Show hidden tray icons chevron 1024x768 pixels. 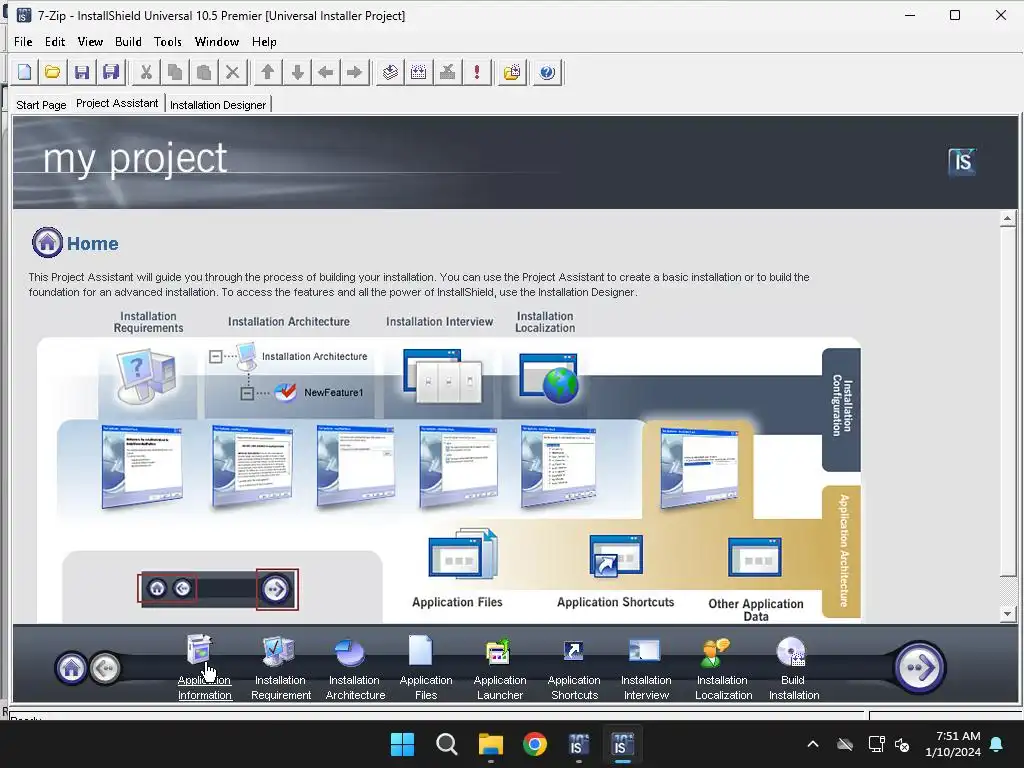(813, 744)
